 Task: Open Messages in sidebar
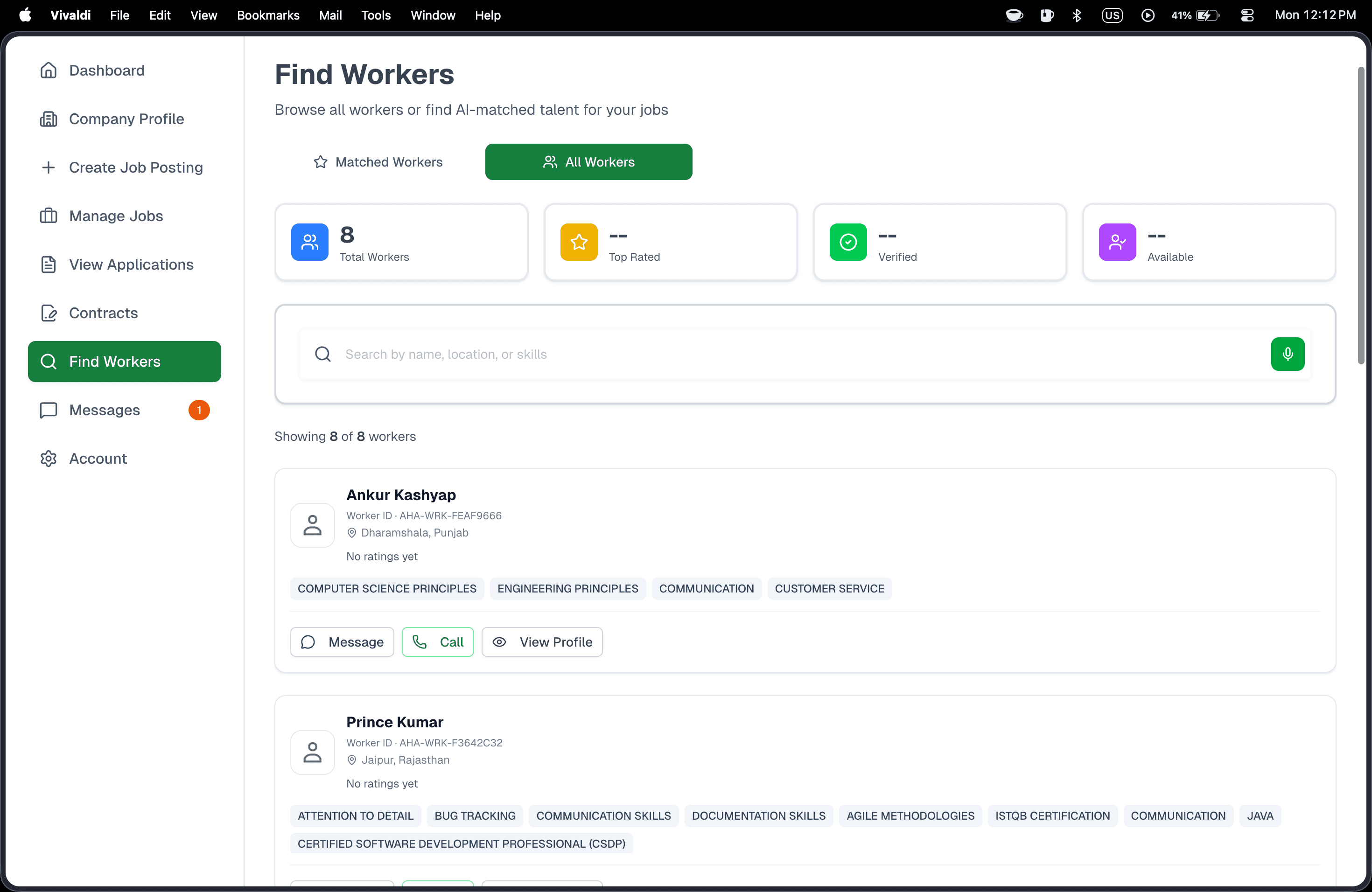[124, 410]
